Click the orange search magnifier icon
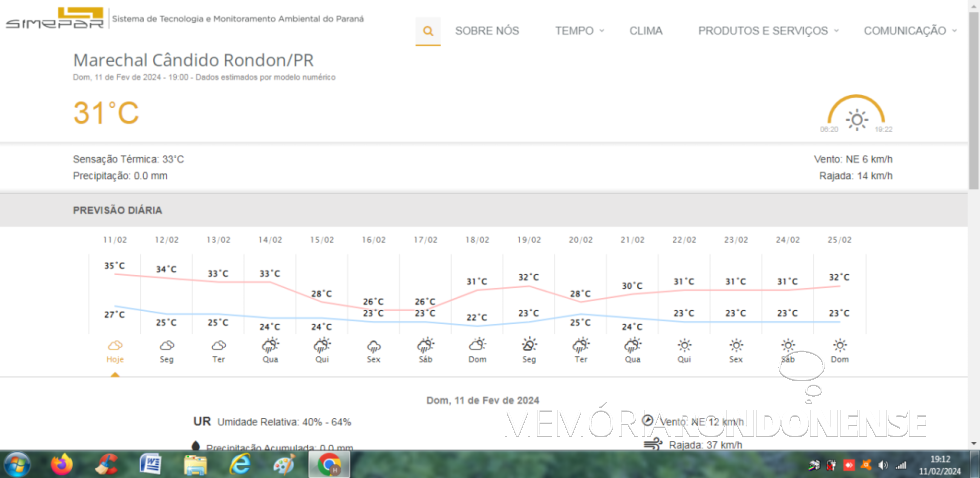980x478 pixels. [x=428, y=31]
